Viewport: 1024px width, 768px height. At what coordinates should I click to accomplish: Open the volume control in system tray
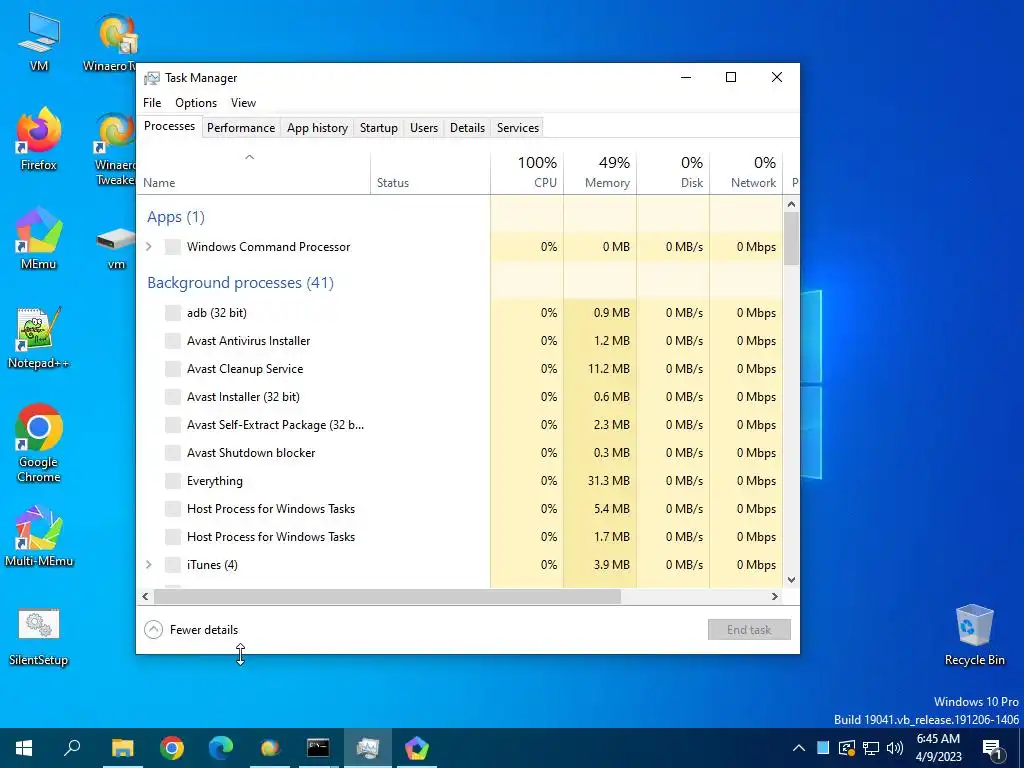(x=895, y=748)
